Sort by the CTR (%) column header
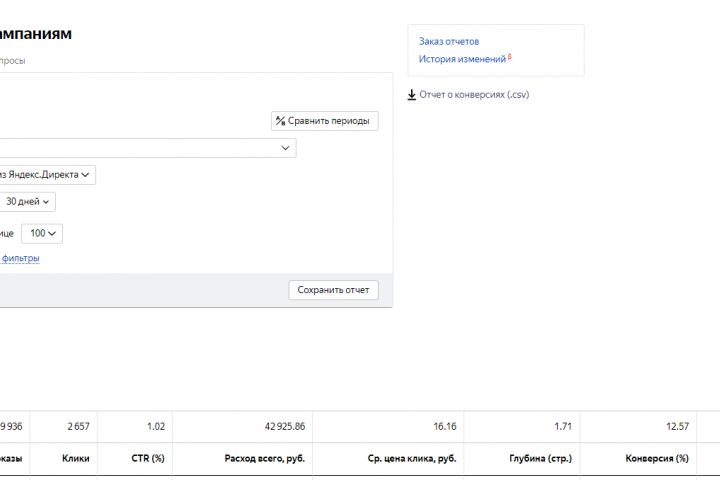Screen dimensions: 720x480 pos(148,458)
